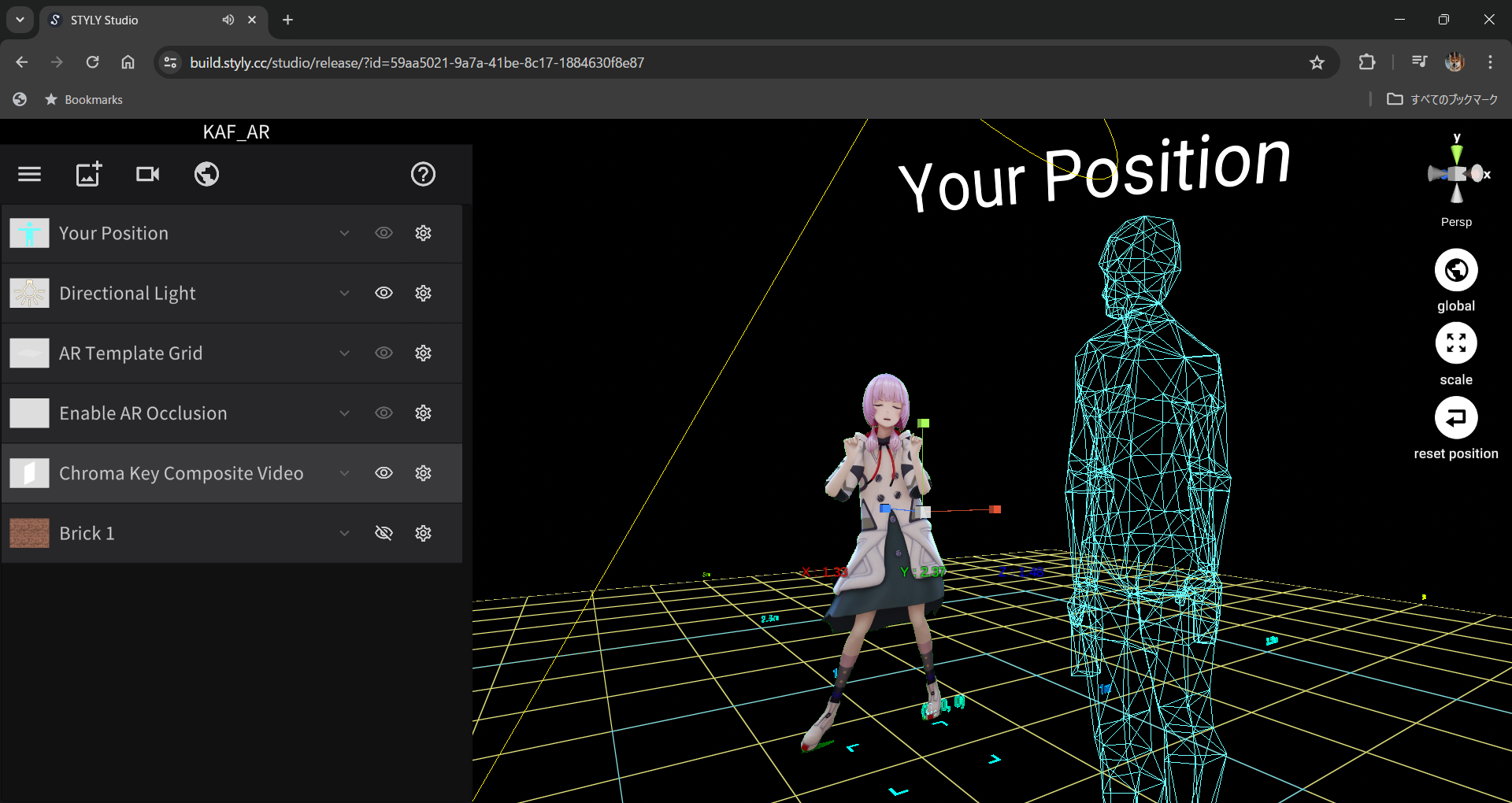Open settings gear for Directional Light
The height and width of the screenshot is (803, 1512).
pyautogui.click(x=423, y=293)
